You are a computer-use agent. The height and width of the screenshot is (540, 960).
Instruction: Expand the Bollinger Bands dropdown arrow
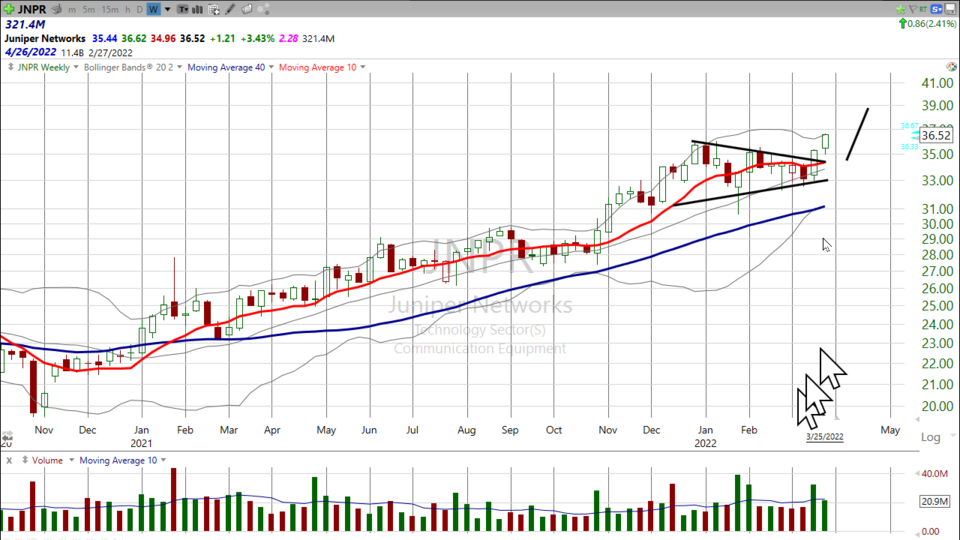point(179,67)
